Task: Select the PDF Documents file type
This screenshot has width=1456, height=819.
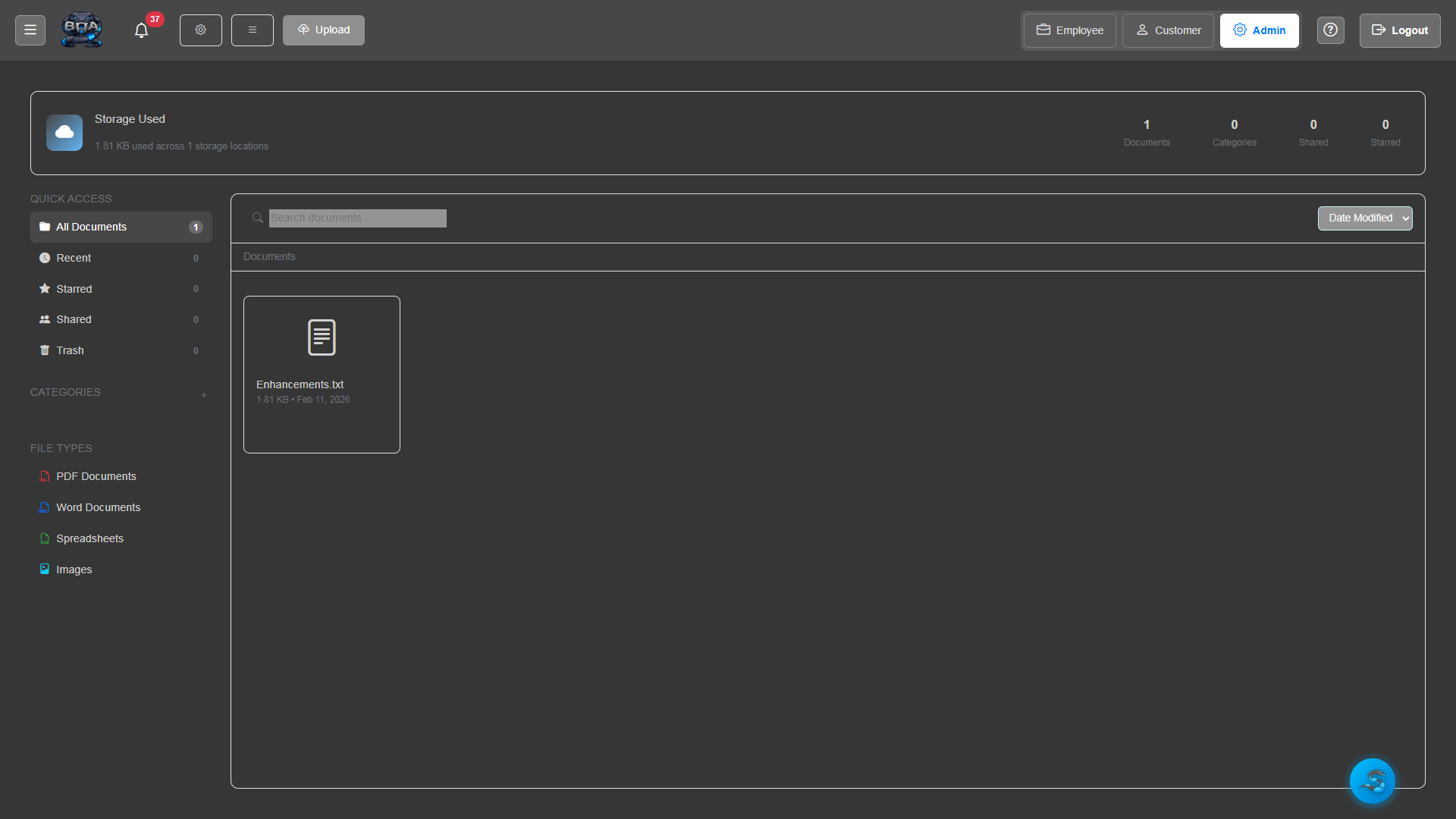Action: [96, 476]
